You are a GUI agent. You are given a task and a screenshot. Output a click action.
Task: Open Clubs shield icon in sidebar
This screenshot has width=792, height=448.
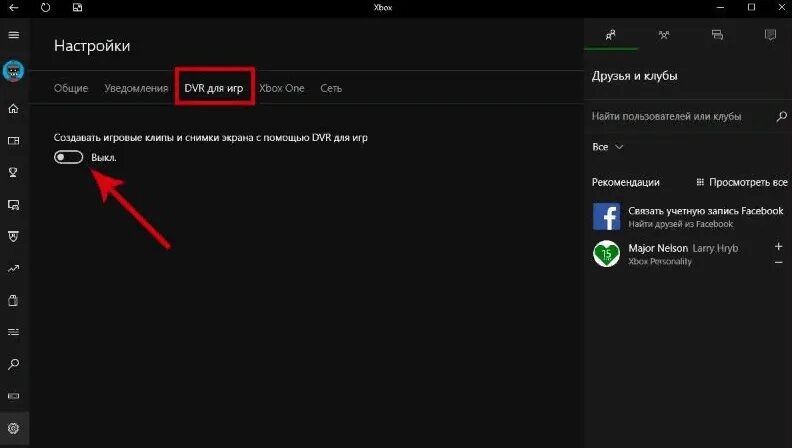(x=14, y=236)
